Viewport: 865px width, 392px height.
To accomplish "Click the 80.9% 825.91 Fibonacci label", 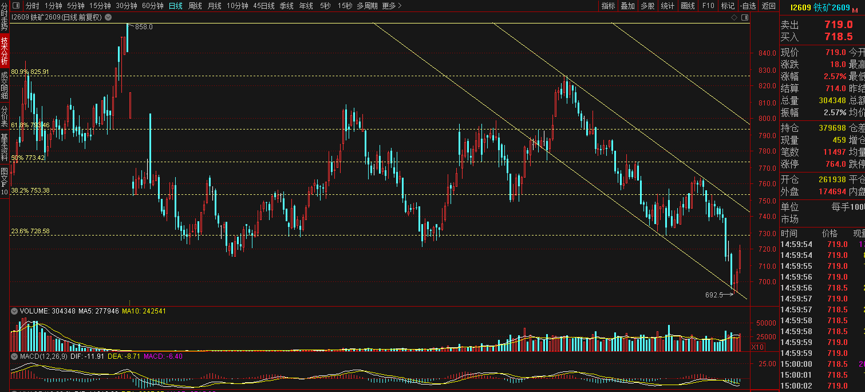I will pyautogui.click(x=30, y=72).
